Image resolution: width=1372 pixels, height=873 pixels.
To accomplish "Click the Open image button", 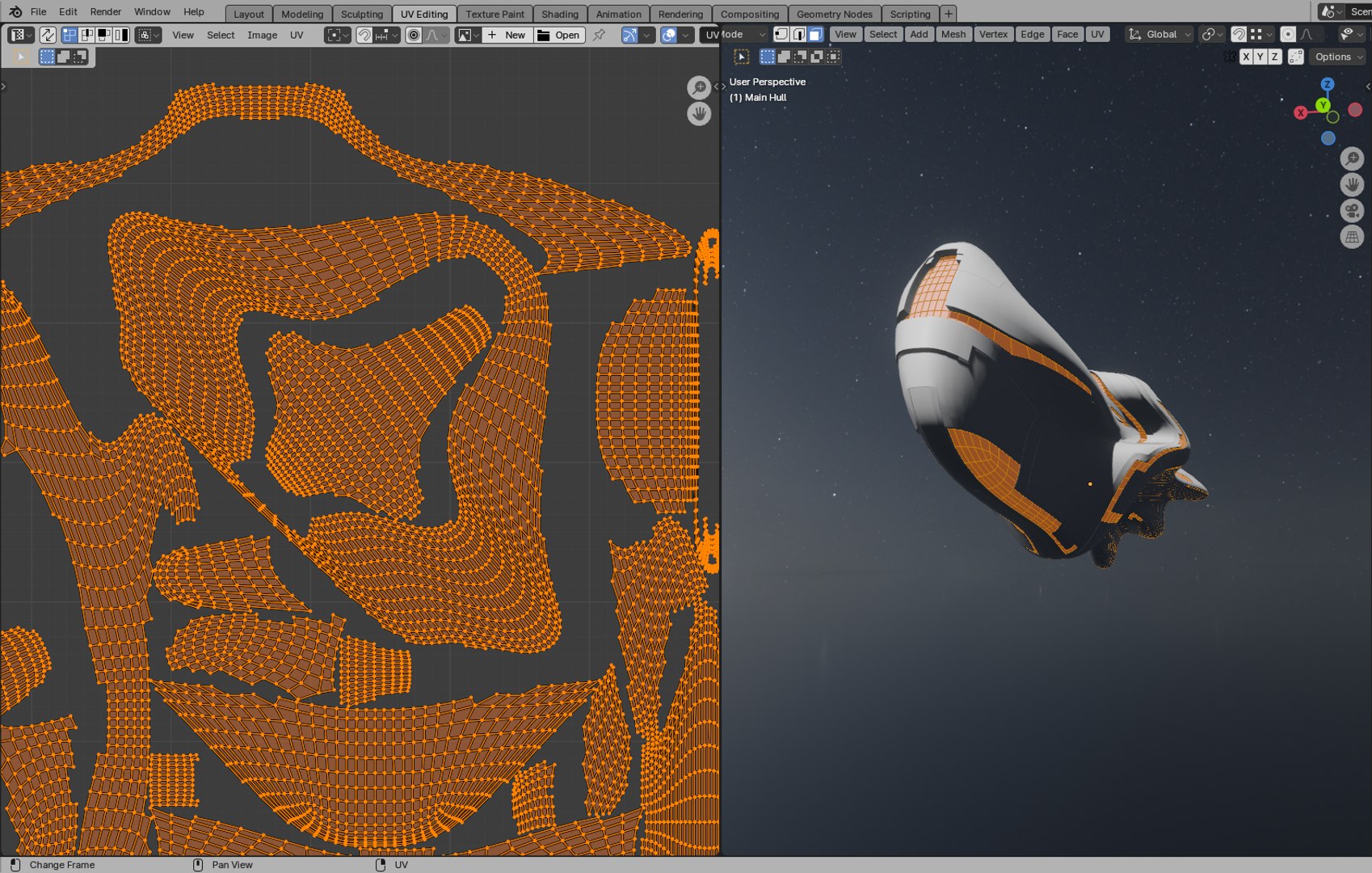I will pyautogui.click(x=558, y=35).
